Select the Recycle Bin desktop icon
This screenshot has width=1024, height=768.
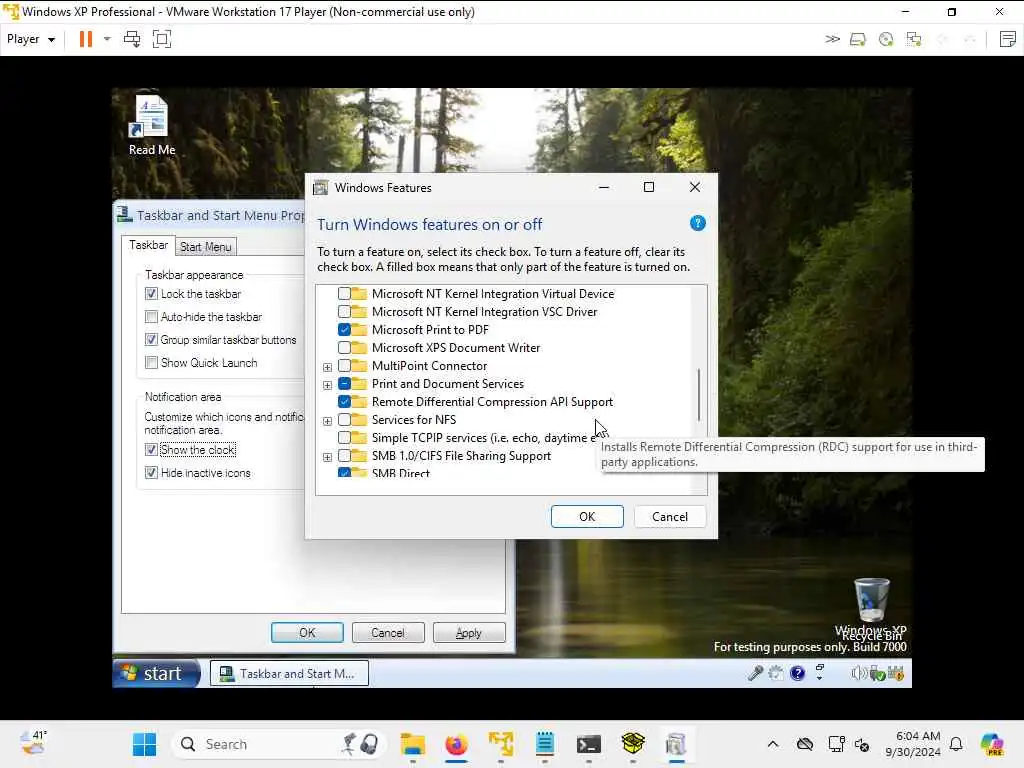[x=872, y=607]
